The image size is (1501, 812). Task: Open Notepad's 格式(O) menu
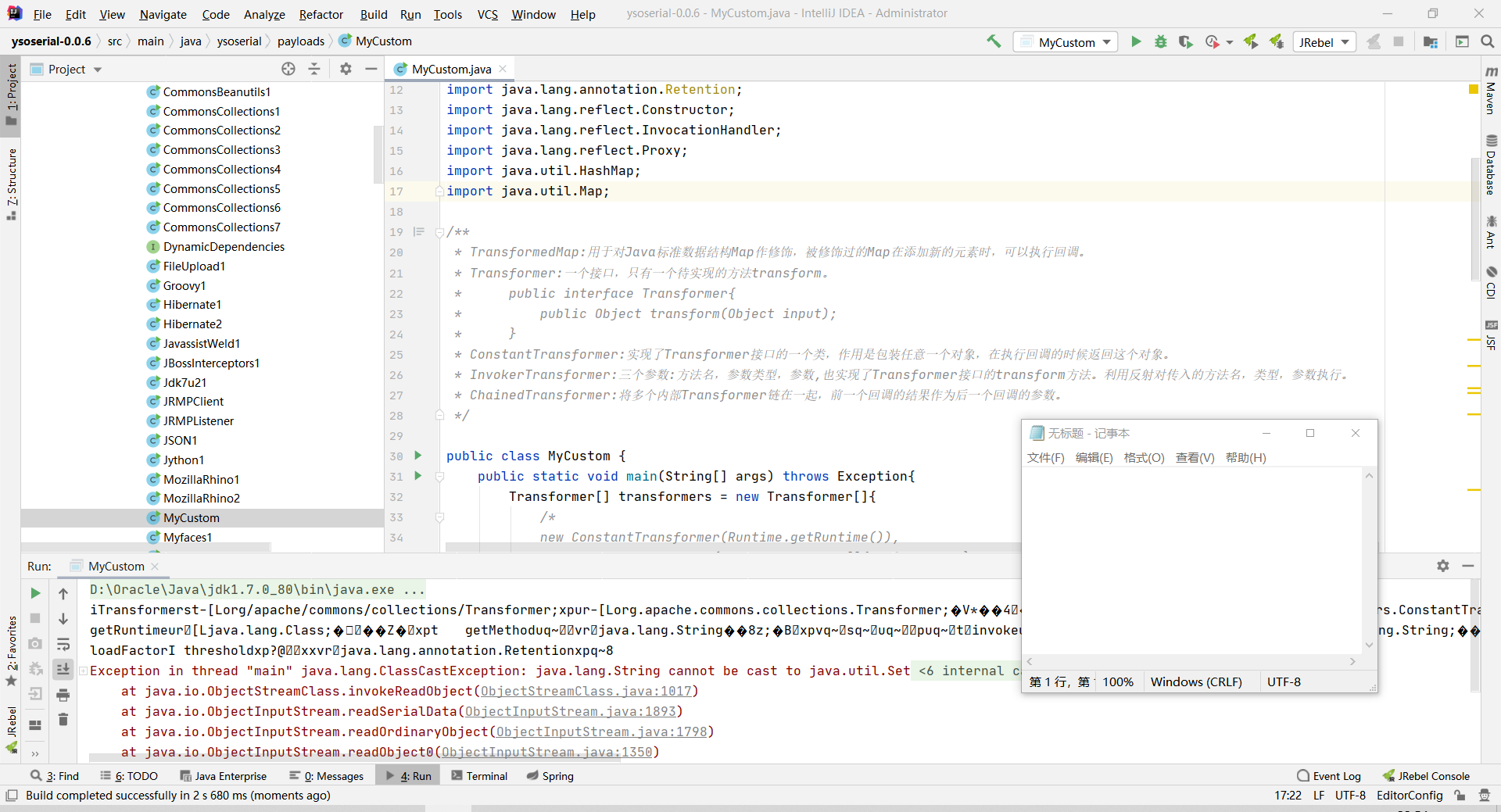pos(1144,458)
